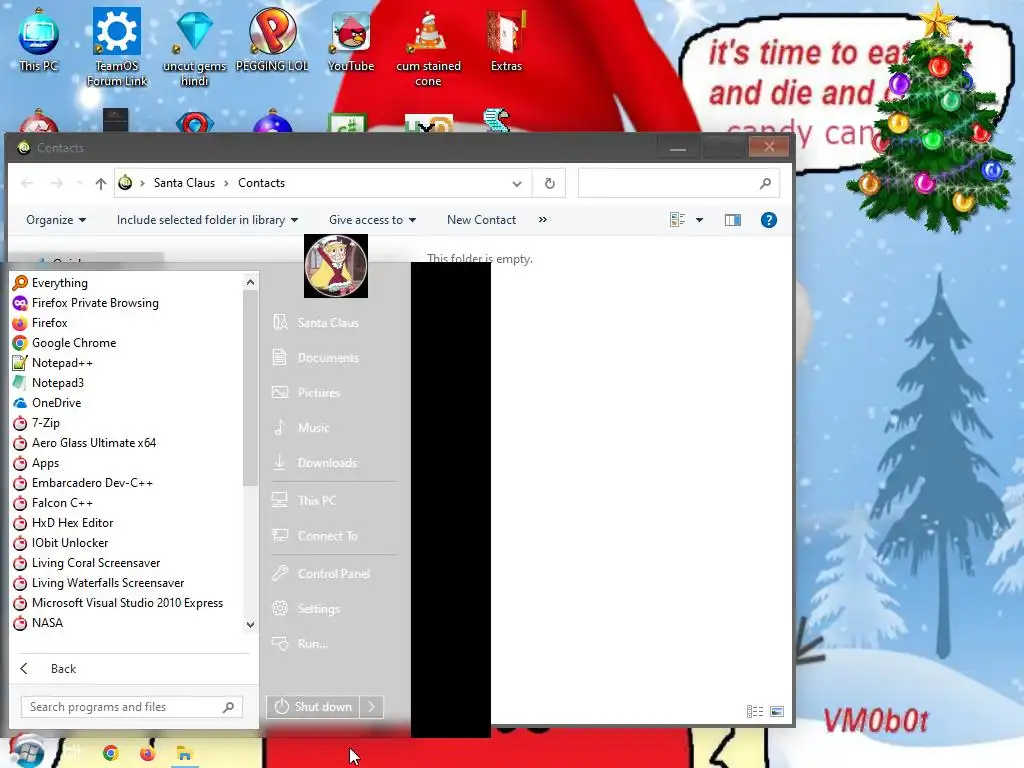The height and width of the screenshot is (768, 1024).
Task: Click the Search programs and files box
Action: tap(132, 707)
